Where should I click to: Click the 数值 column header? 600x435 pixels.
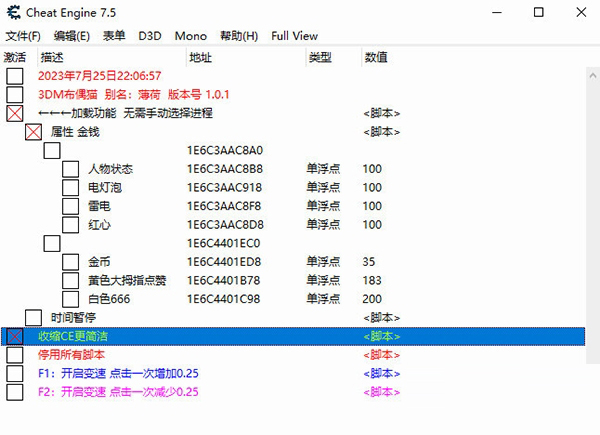click(x=376, y=57)
